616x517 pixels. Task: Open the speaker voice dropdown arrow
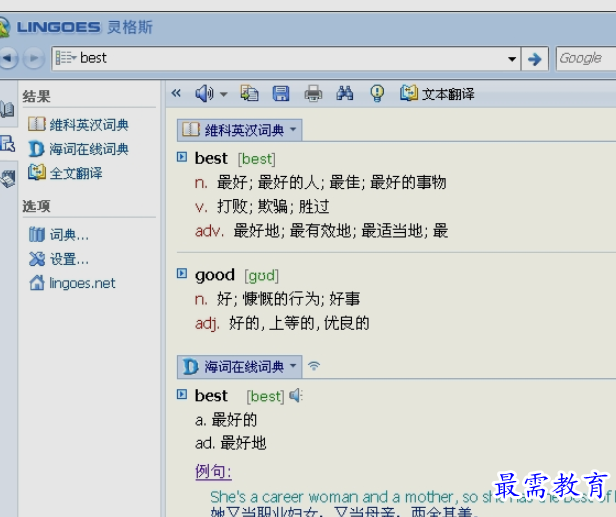[x=224, y=94]
